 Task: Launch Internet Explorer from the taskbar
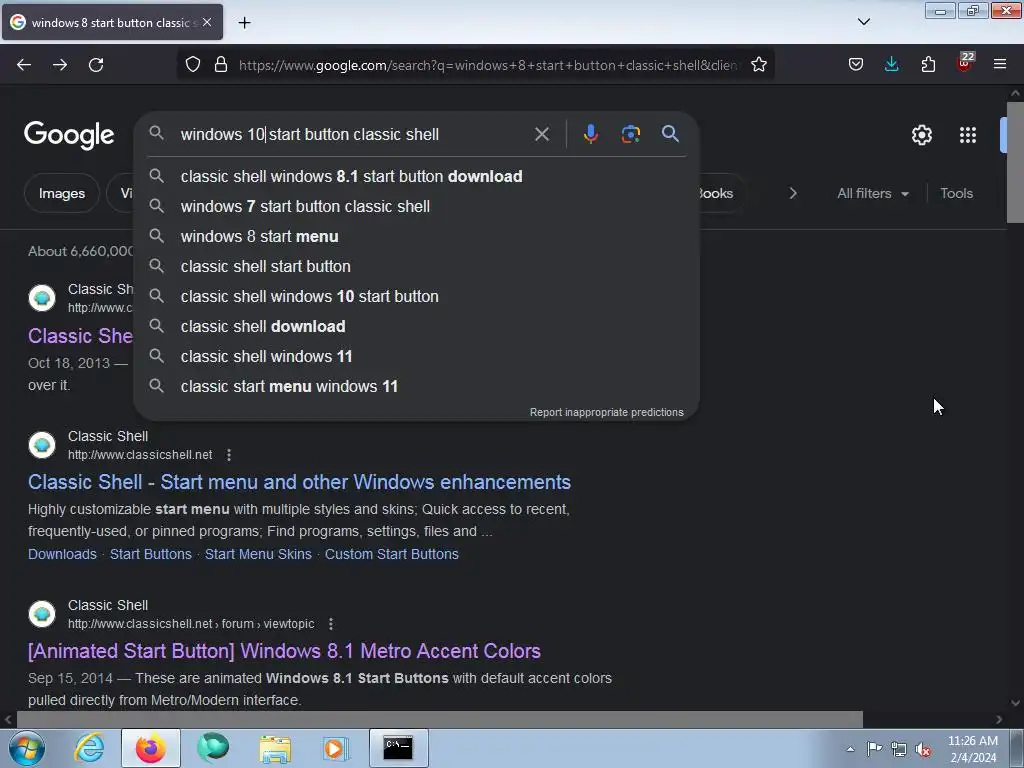89,748
